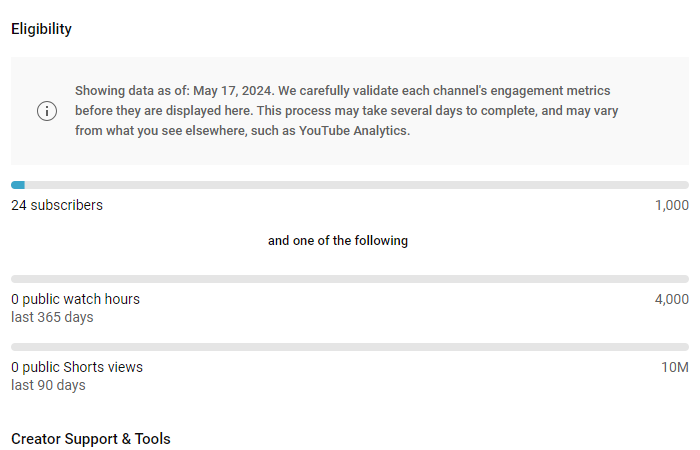
Task: Click the 'last 90 days' text
Action: (48, 385)
